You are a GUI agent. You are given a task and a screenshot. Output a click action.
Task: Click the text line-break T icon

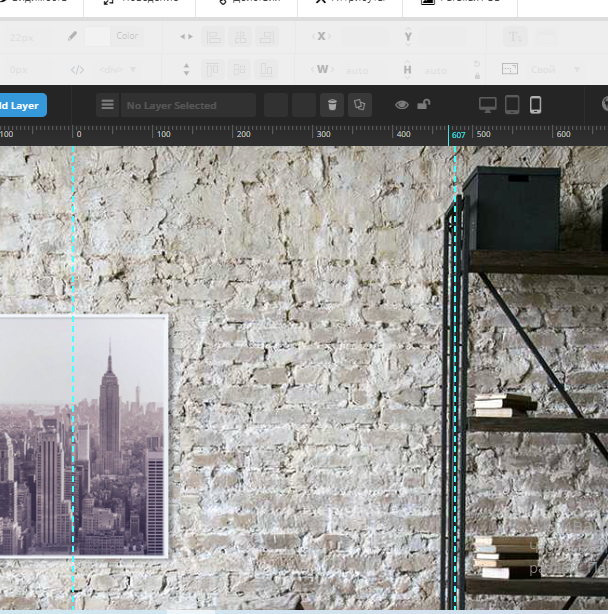(515, 37)
